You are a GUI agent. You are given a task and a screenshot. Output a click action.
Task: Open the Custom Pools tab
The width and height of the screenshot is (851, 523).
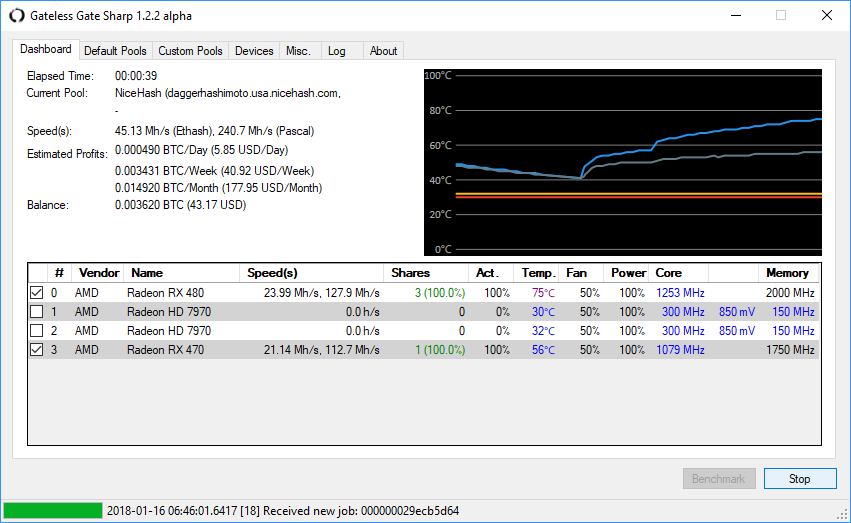[x=190, y=51]
